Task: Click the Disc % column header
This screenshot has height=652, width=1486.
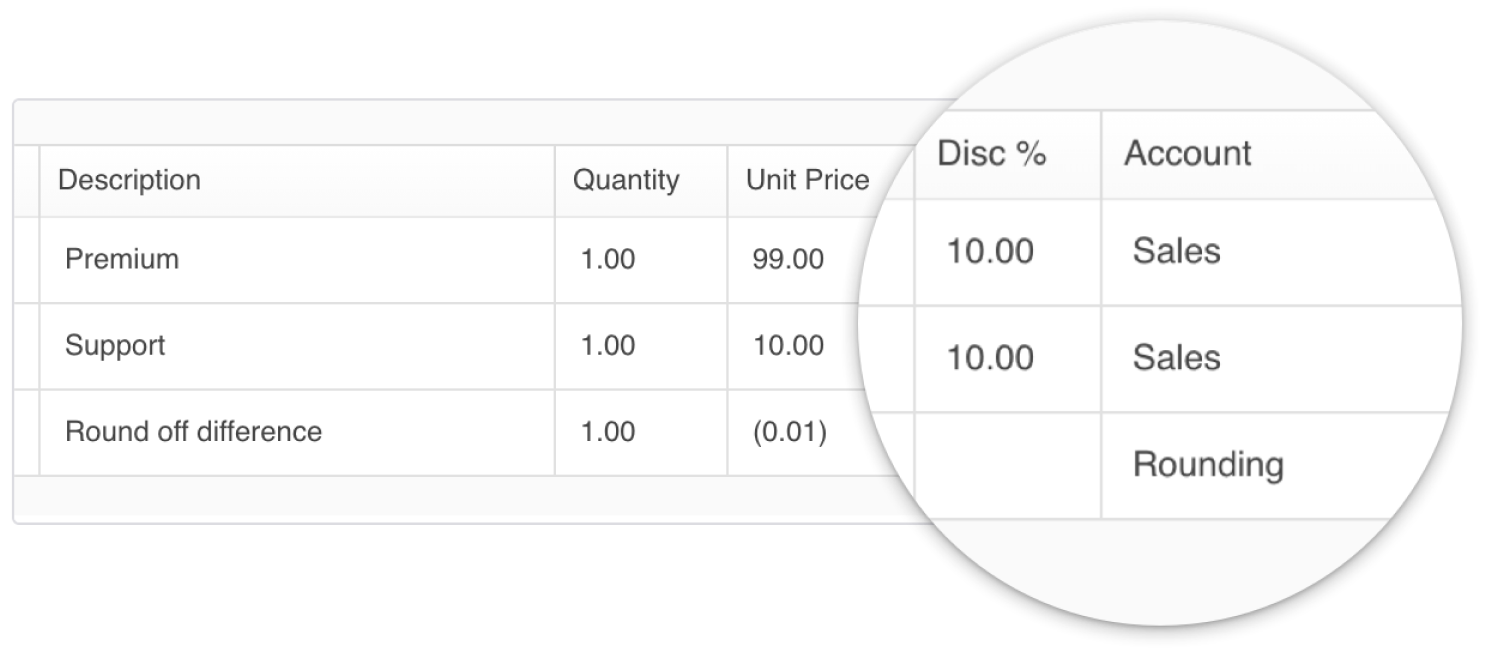Action: coord(991,152)
